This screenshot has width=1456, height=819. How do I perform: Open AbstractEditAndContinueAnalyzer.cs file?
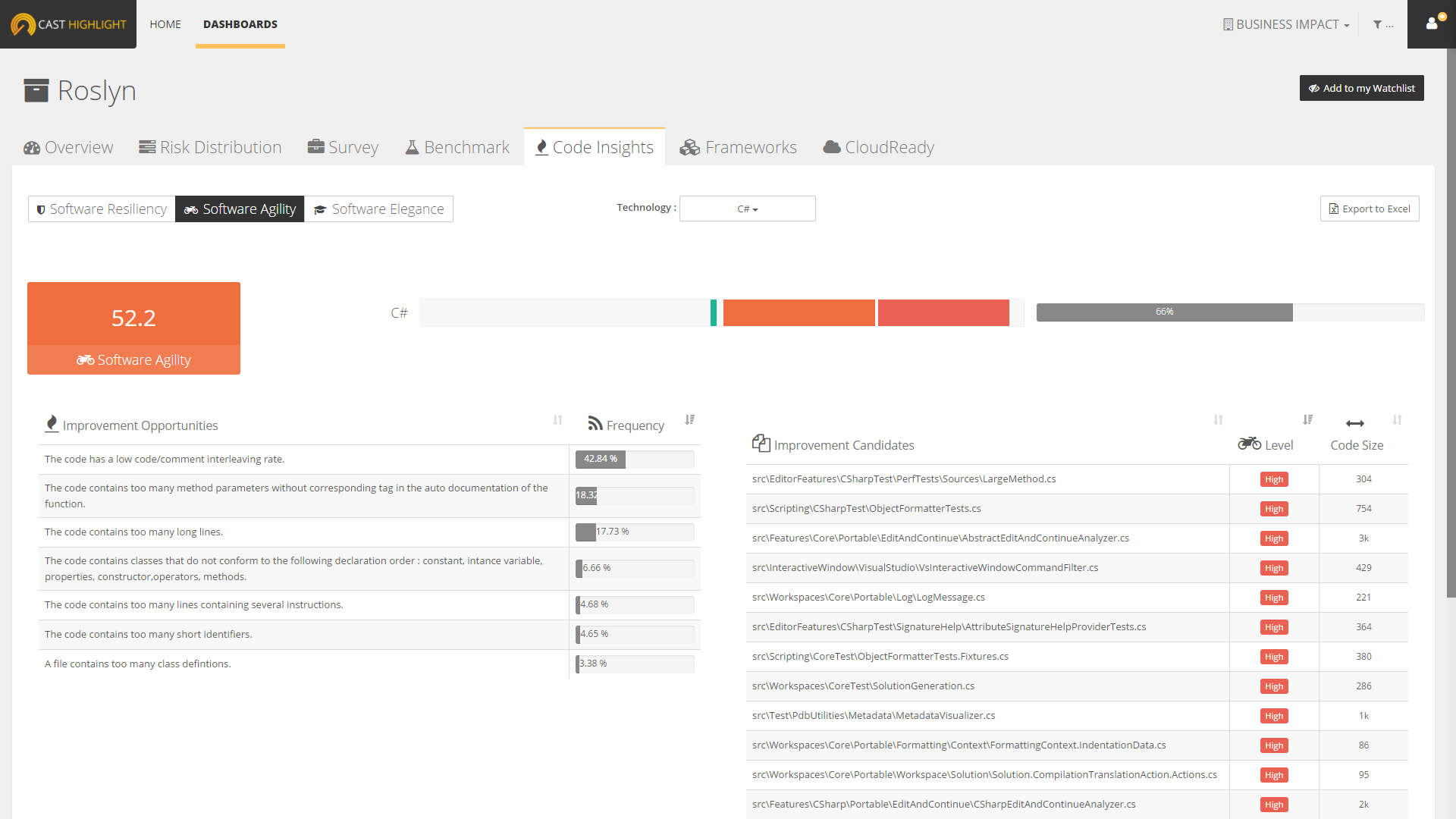click(940, 538)
